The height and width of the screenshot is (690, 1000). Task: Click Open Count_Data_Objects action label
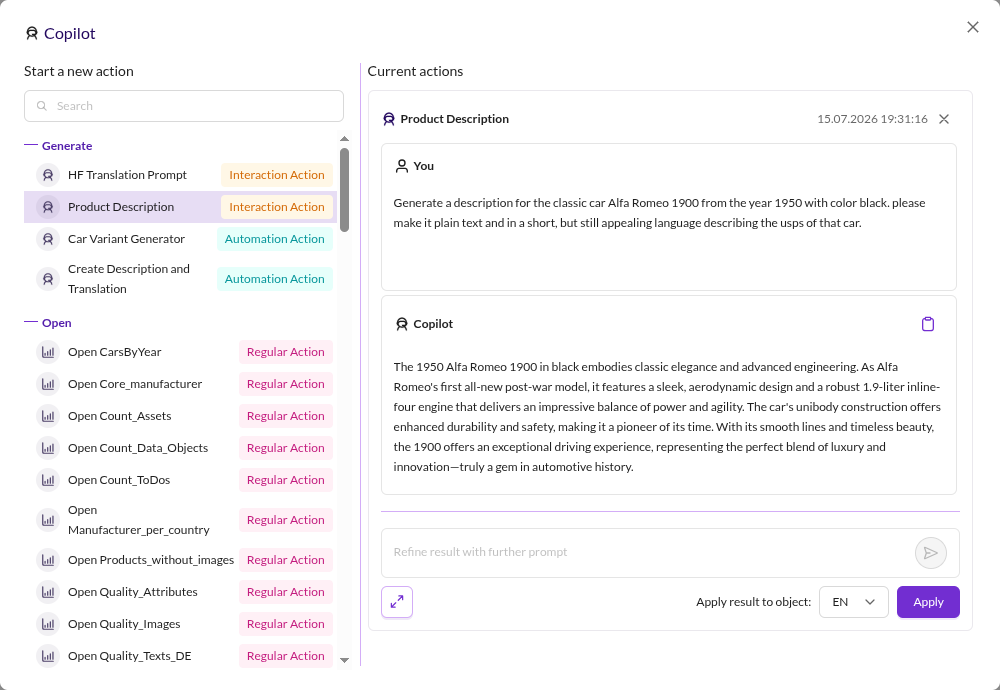click(138, 448)
